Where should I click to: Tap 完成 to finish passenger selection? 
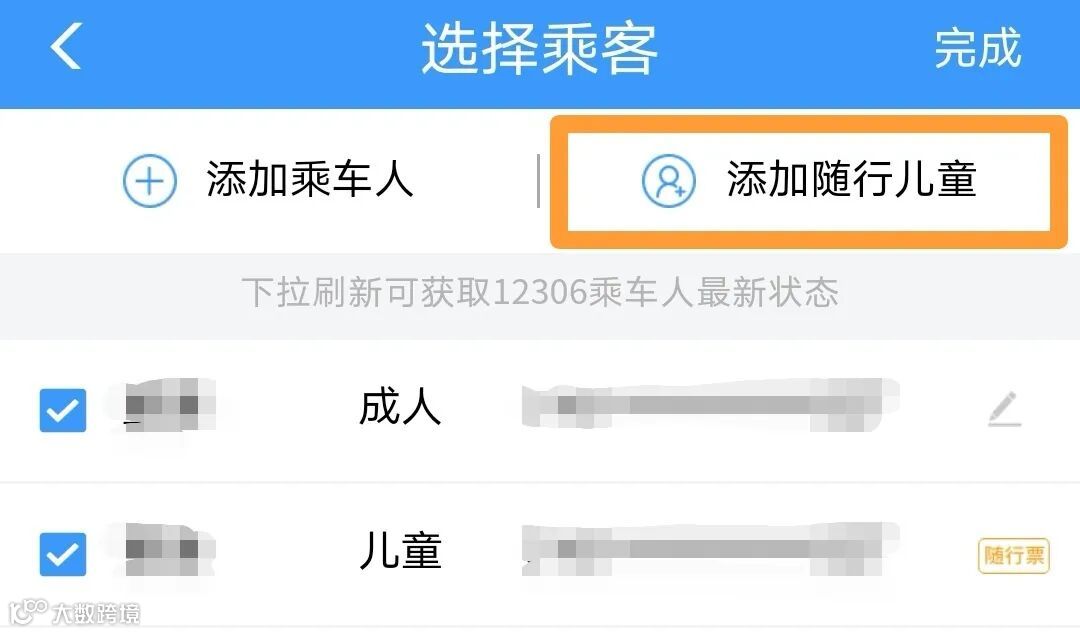(x=977, y=48)
